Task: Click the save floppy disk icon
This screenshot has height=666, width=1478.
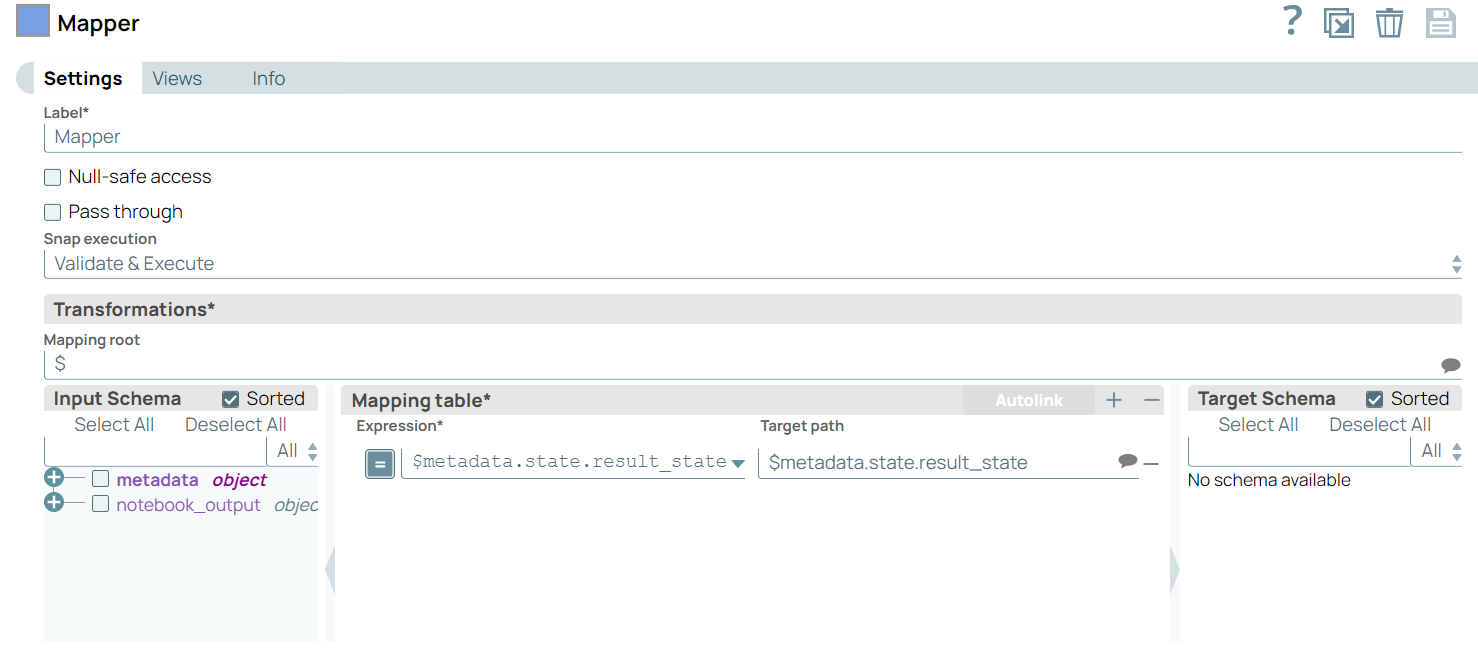Action: pos(1440,22)
